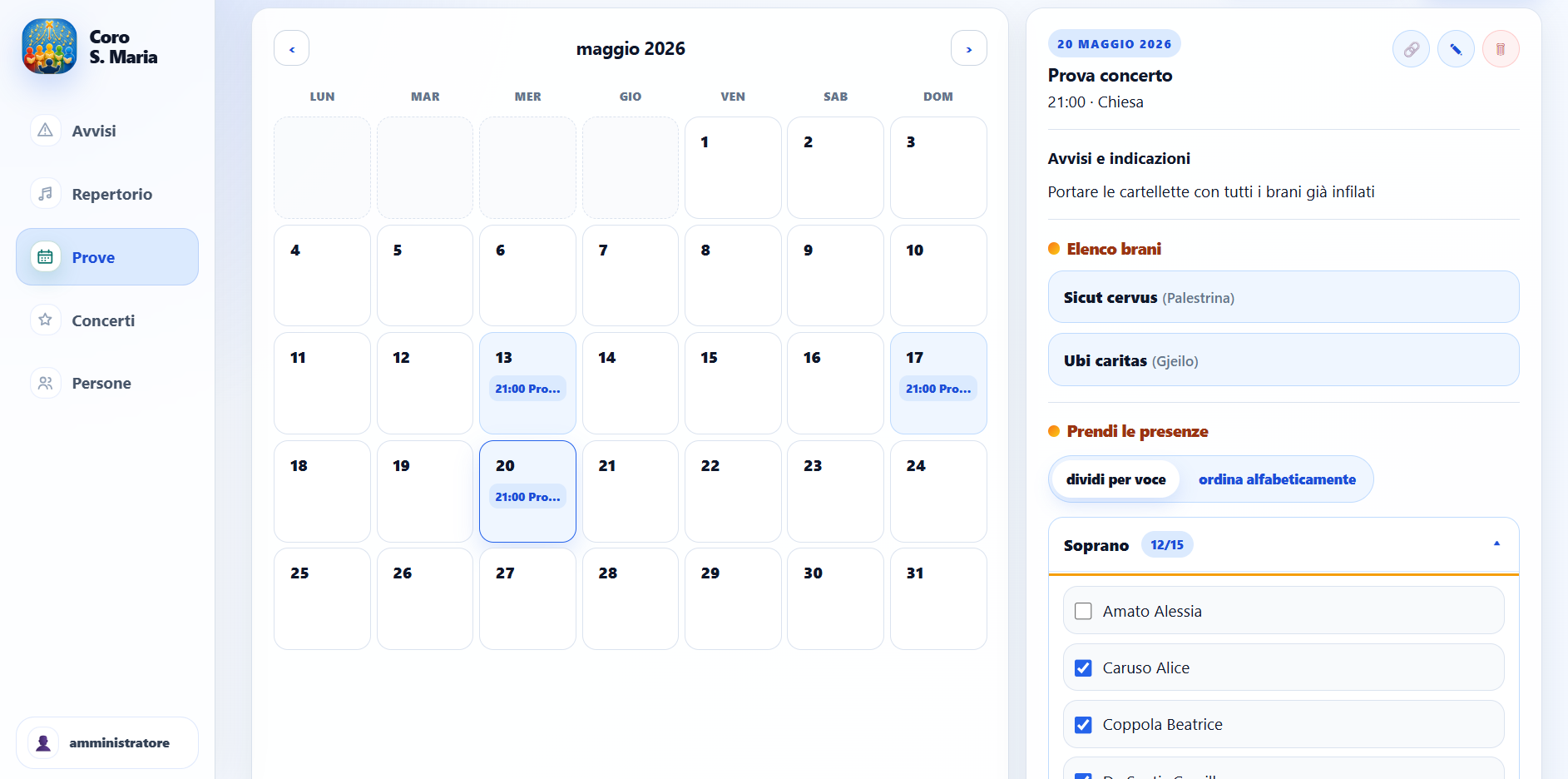The width and height of the screenshot is (1568, 779).
Task: Click the amministratore user avatar icon
Action: tap(44, 742)
